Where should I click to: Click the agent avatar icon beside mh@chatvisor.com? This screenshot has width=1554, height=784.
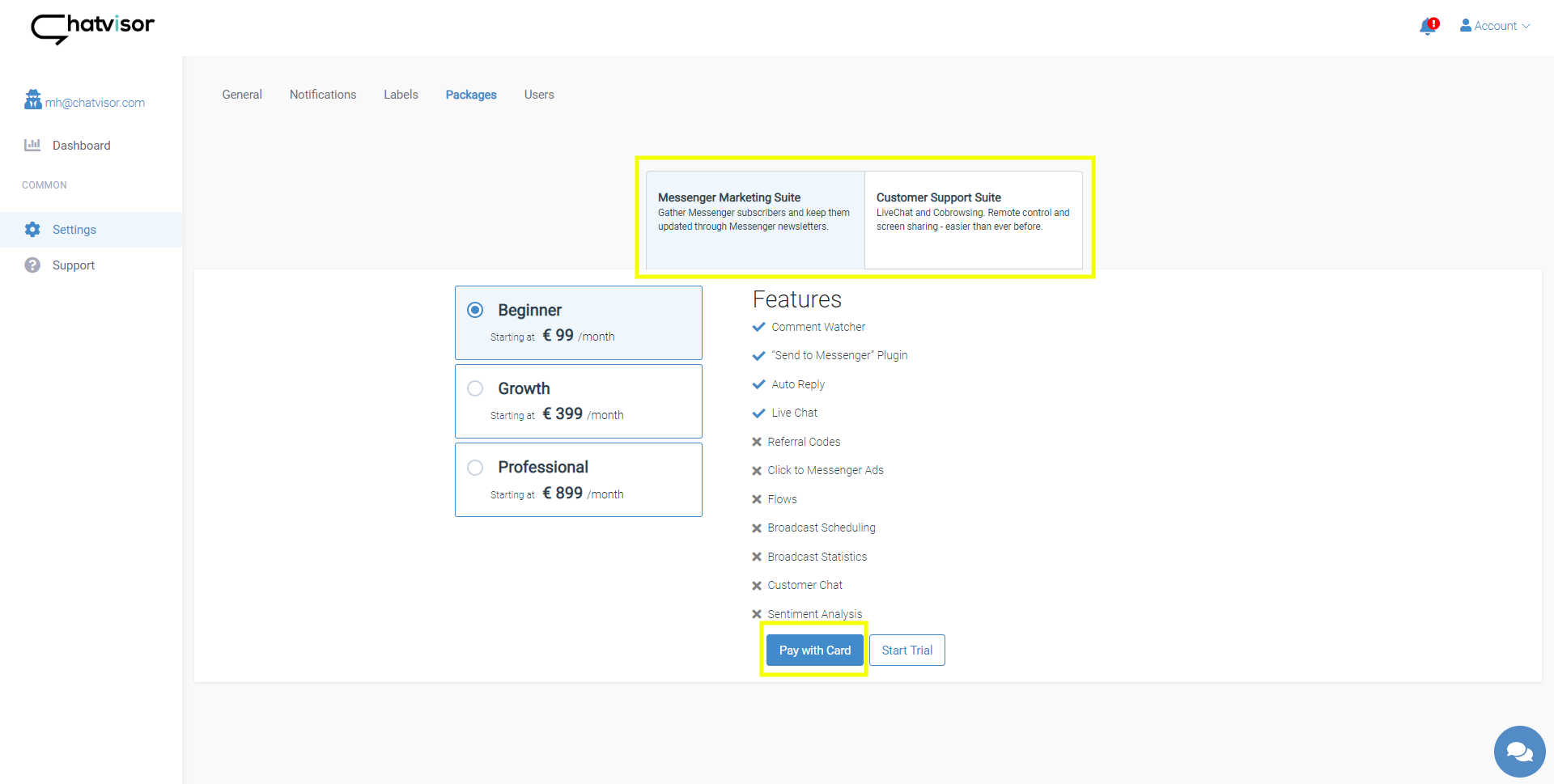point(32,100)
